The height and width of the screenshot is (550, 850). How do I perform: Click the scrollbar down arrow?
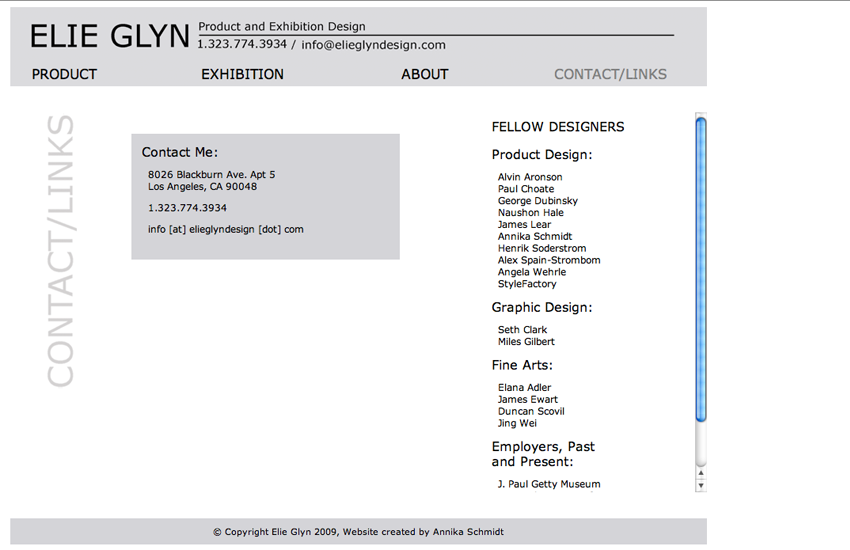tap(701, 485)
